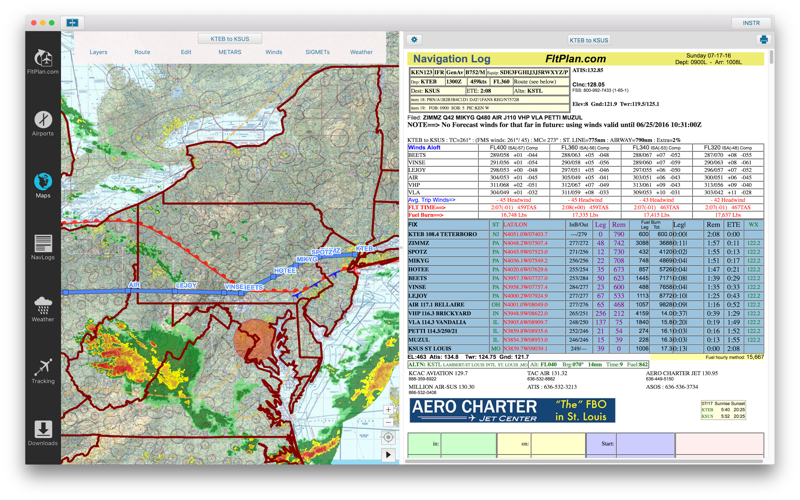The width and height of the screenshot is (800, 500).
Task: Click the FLT TIME row label
Action: tap(427, 208)
